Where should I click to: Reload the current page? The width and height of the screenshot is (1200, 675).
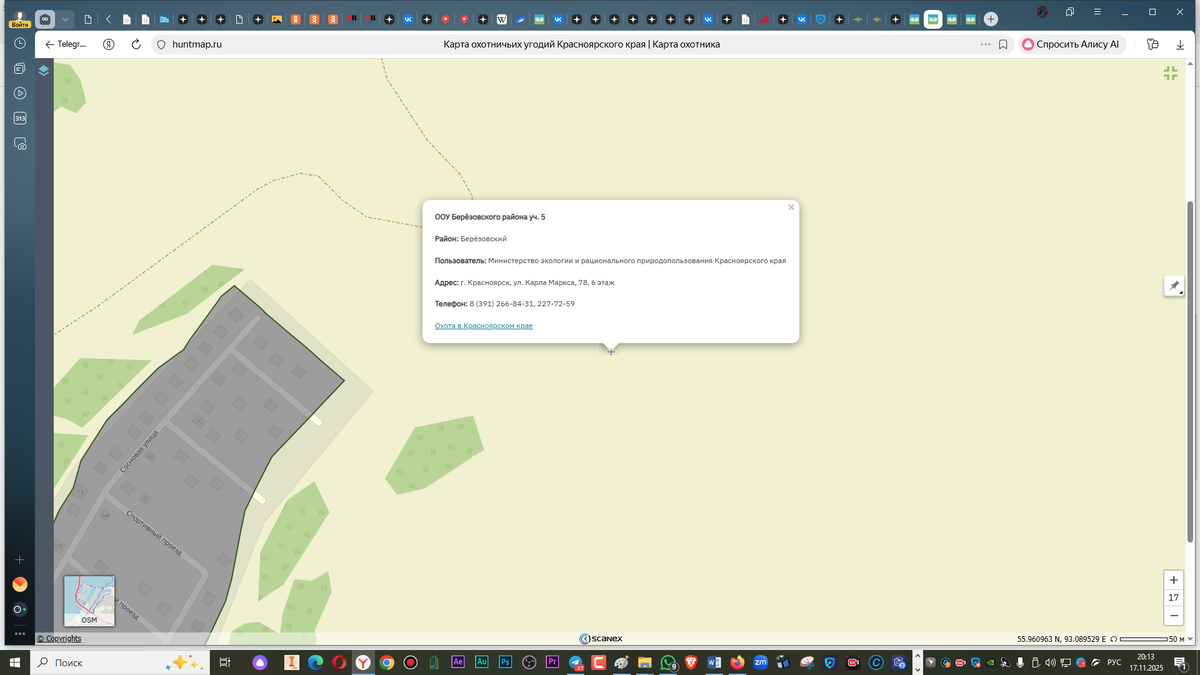pos(136,44)
